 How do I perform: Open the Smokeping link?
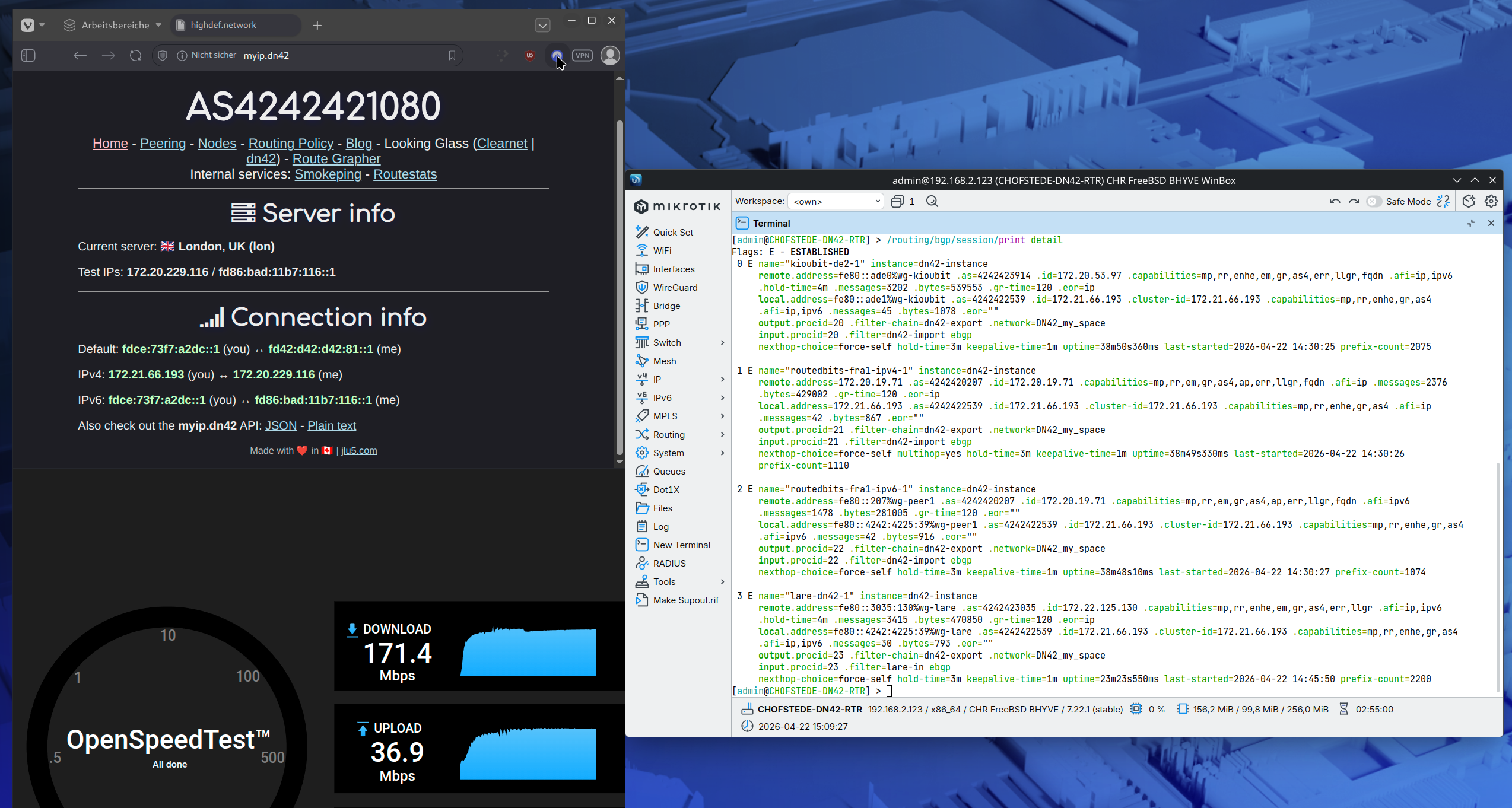[x=328, y=174]
